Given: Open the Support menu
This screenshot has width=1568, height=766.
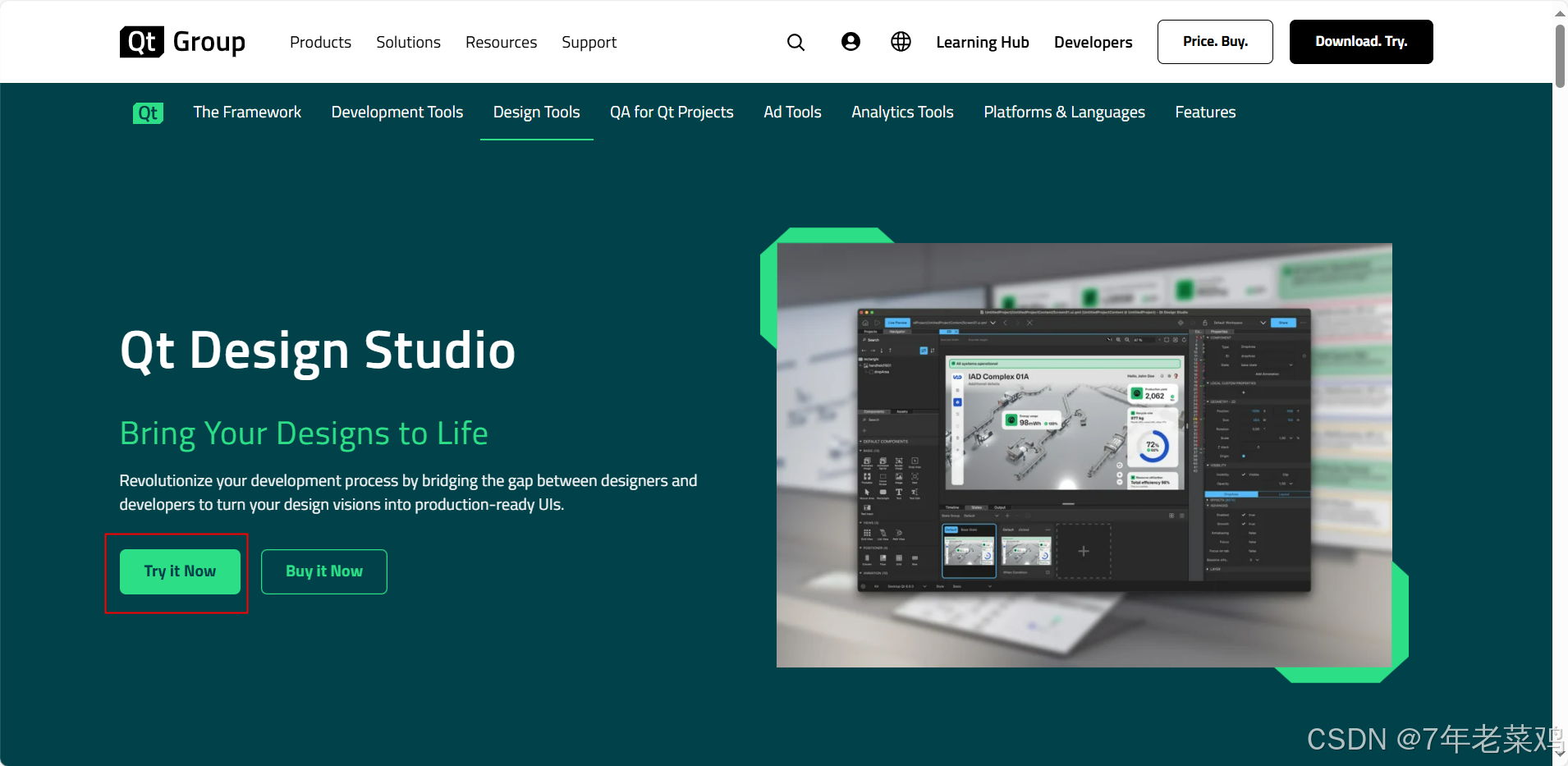Looking at the screenshot, I should click(x=589, y=42).
